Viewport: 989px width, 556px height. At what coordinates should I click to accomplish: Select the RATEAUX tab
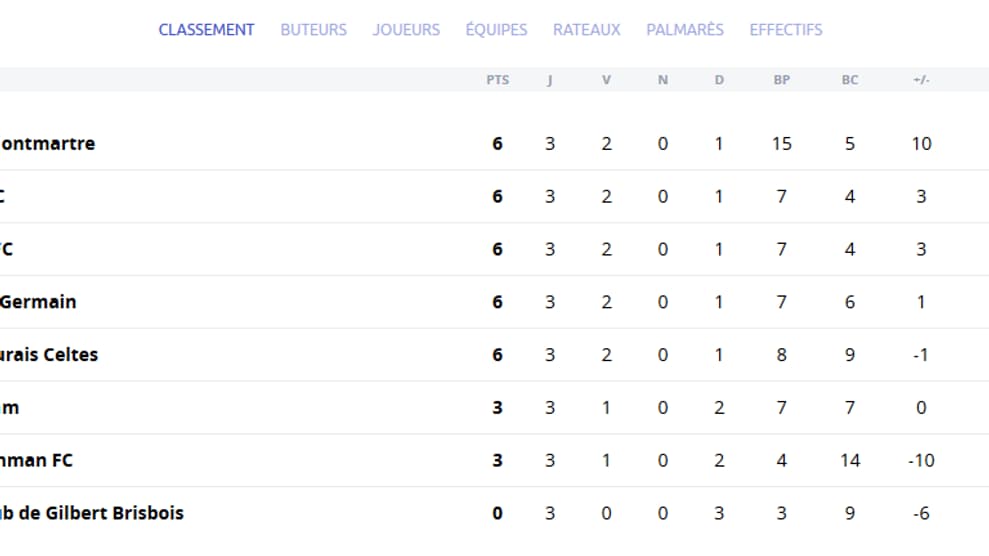(587, 30)
